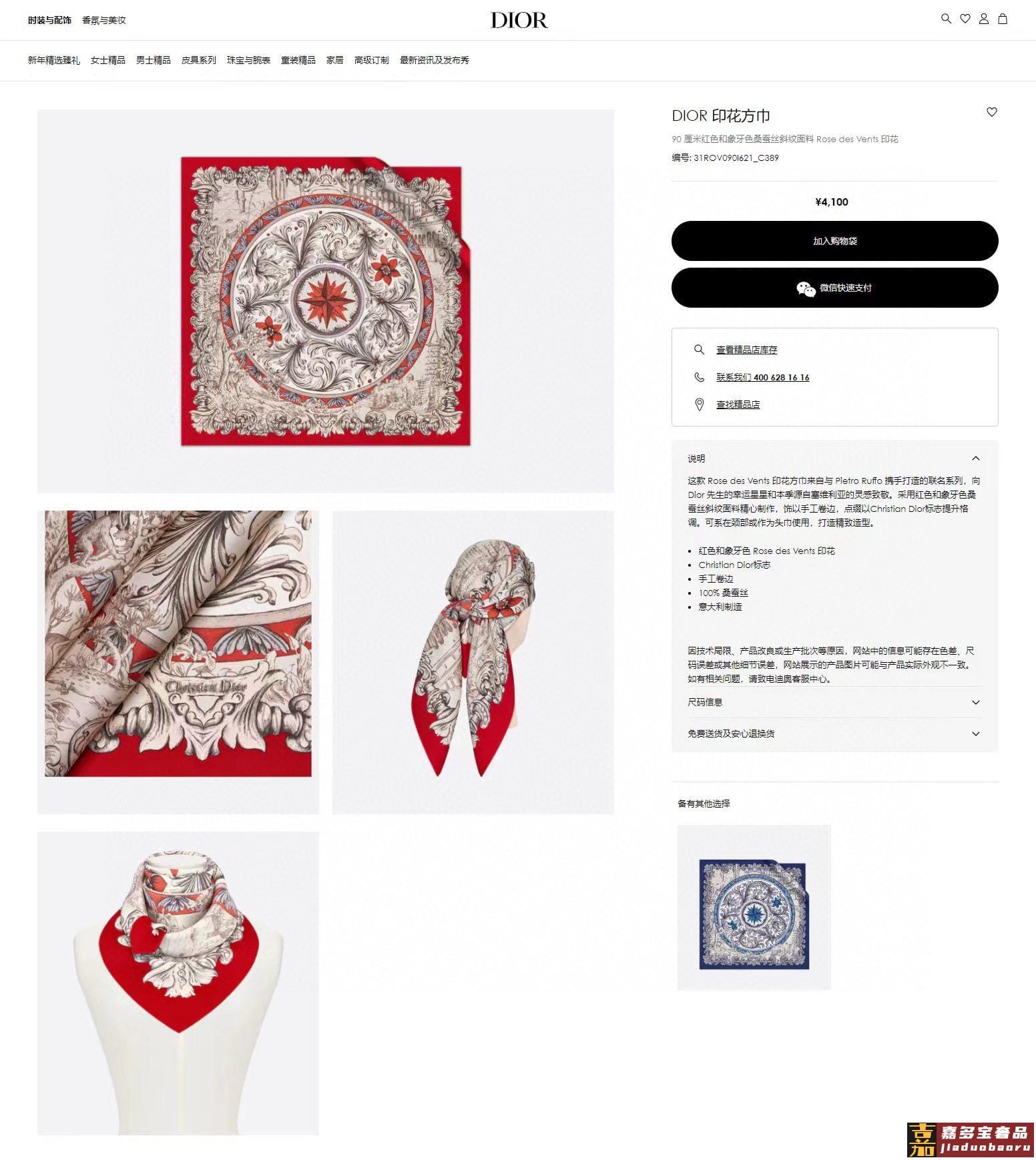Collapse the 说明 description section

[x=834, y=459]
